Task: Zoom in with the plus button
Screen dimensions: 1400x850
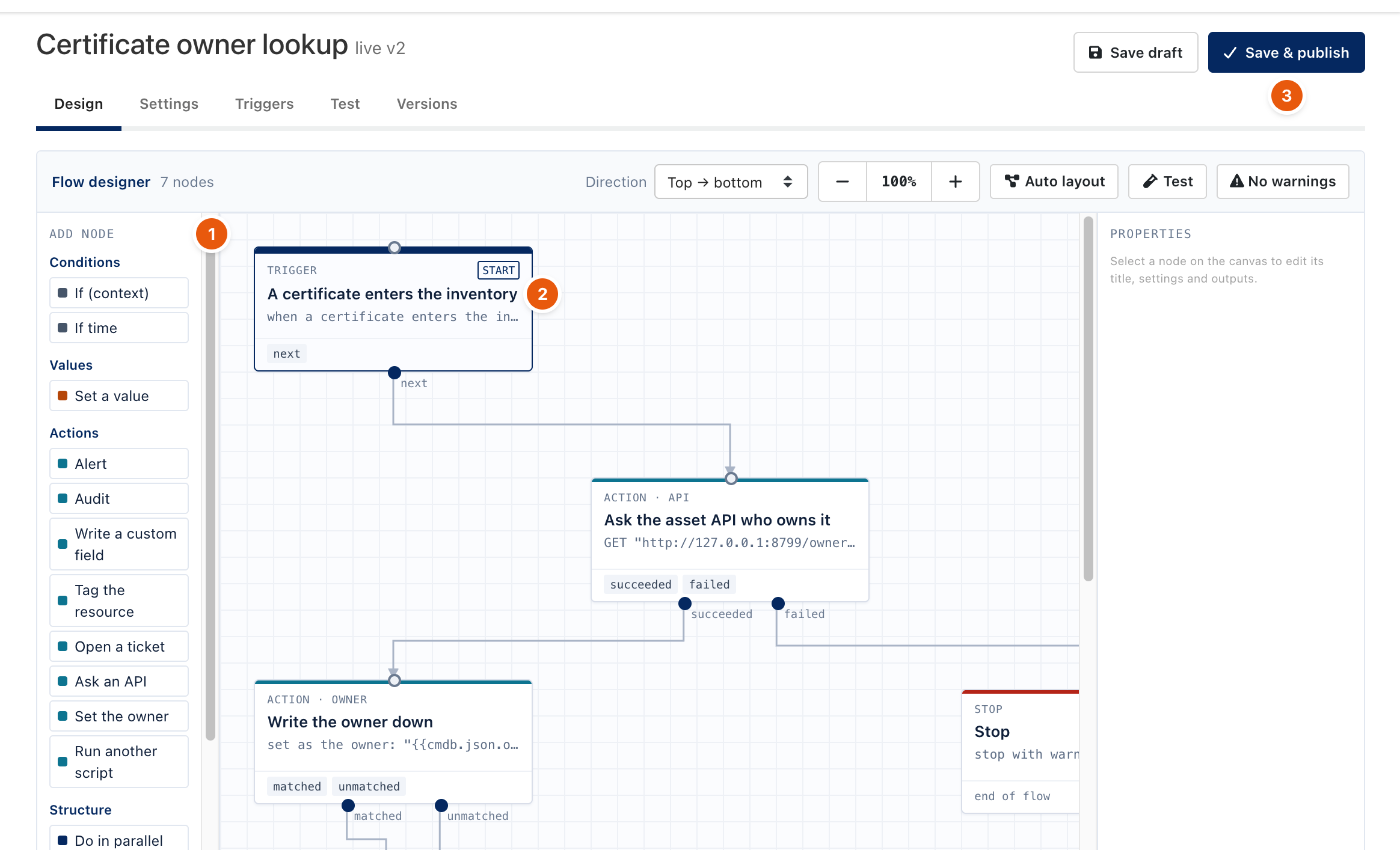Action: (955, 182)
